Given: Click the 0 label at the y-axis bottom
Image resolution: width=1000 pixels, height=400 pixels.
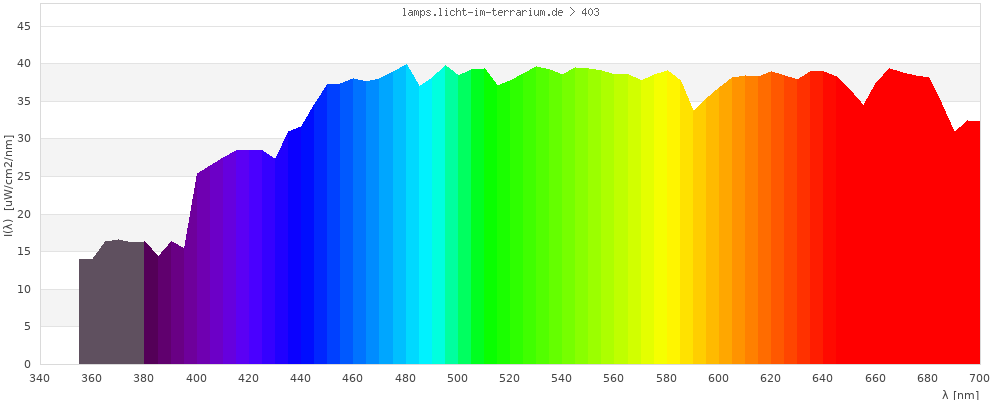Looking at the screenshot, I should (26, 364).
